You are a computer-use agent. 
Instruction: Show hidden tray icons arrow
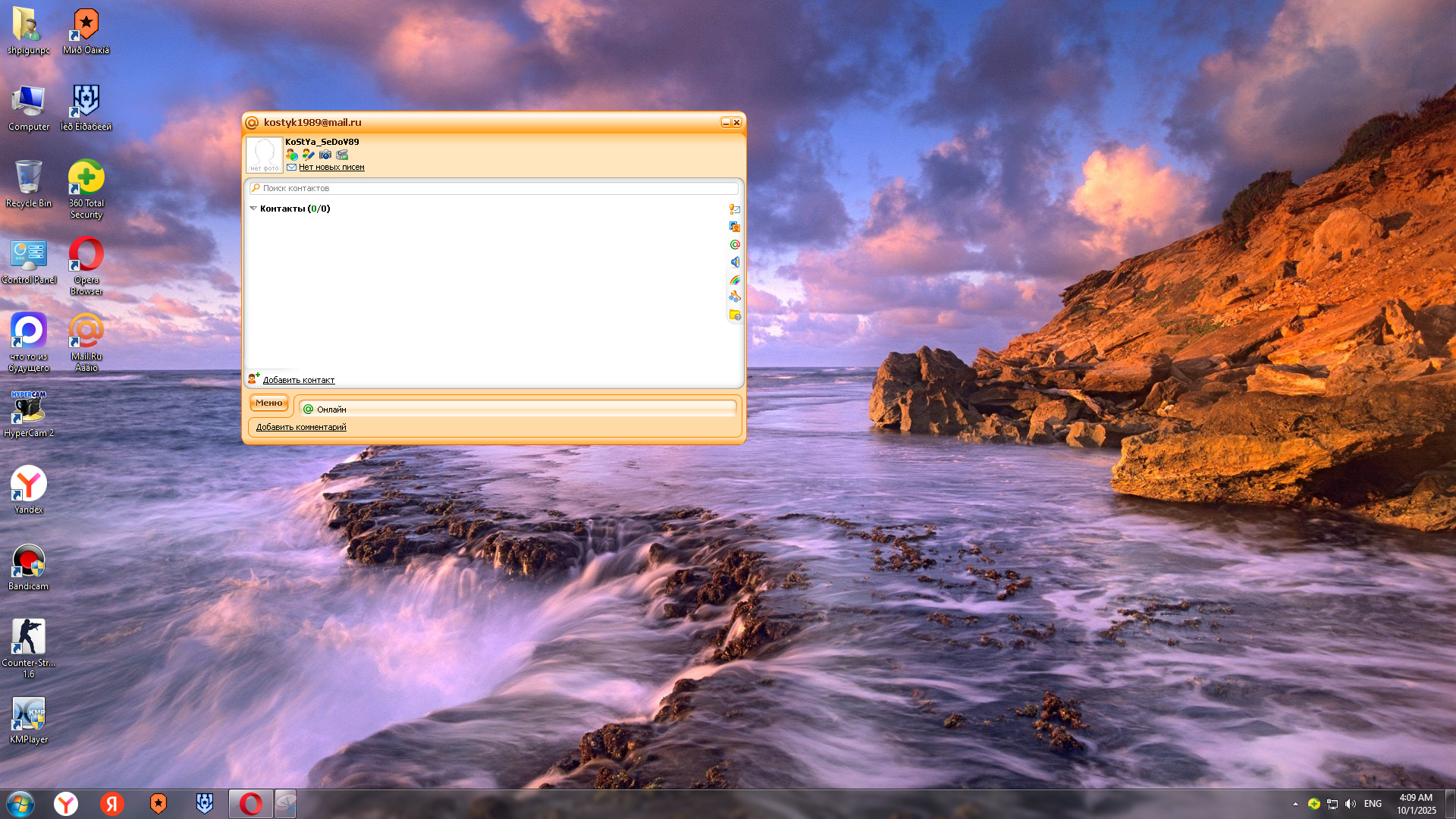pyautogui.click(x=1295, y=804)
